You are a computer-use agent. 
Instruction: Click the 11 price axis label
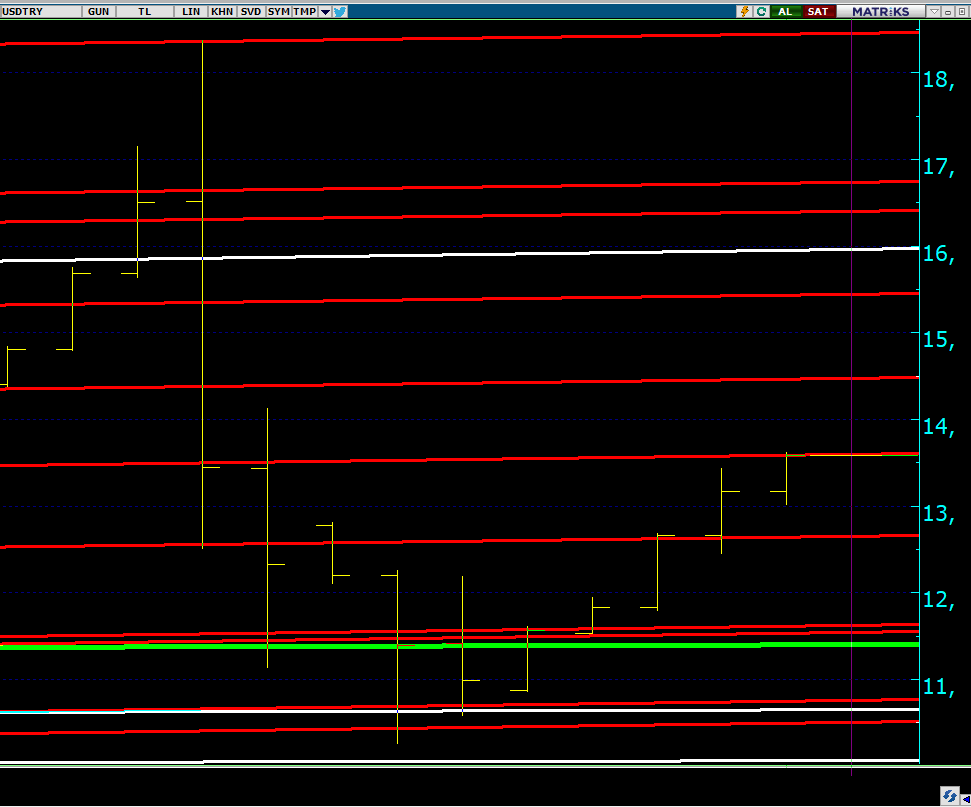[x=939, y=686]
